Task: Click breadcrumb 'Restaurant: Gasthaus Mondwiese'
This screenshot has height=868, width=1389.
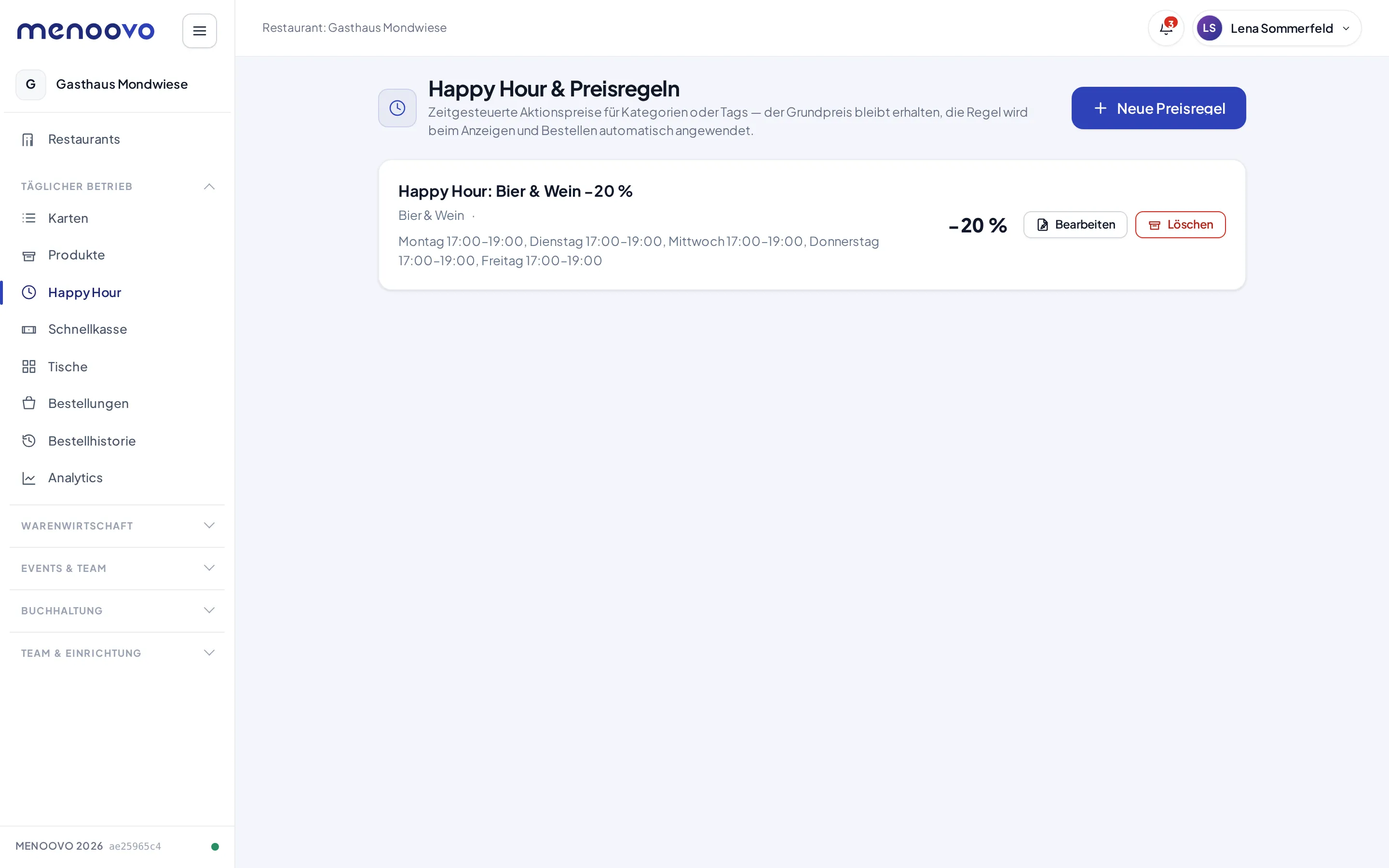Action: click(x=354, y=27)
